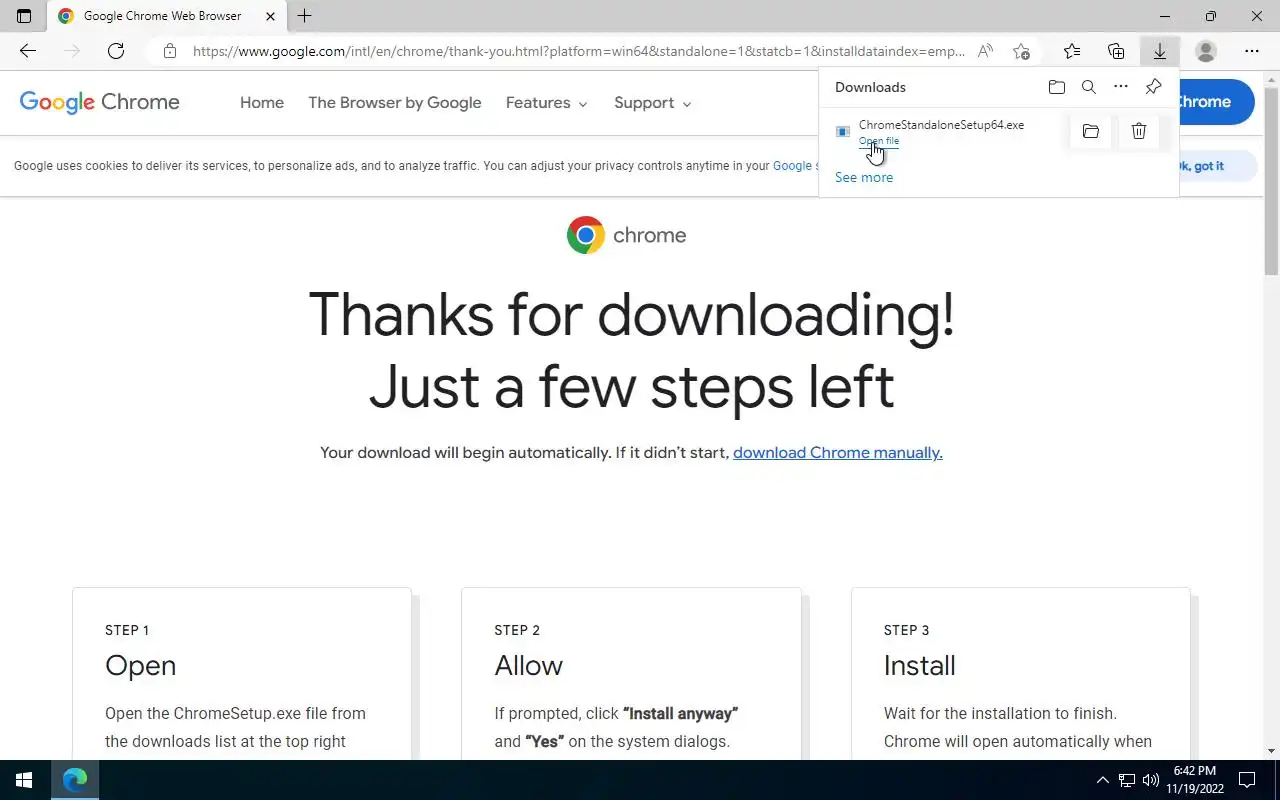
Task: Click the Google Chrome logo
Action: [100, 102]
